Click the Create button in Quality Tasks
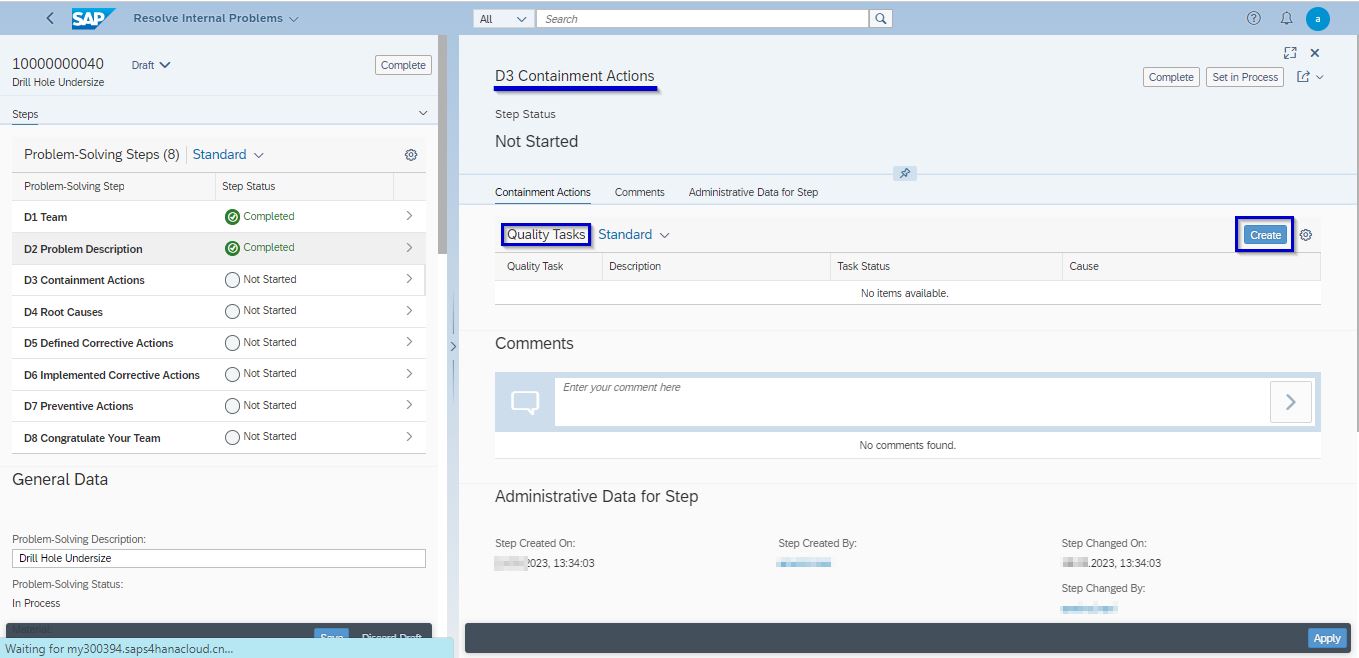Screen dimensions: 1359x658 pyautogui.click(x=1264, y=234)
